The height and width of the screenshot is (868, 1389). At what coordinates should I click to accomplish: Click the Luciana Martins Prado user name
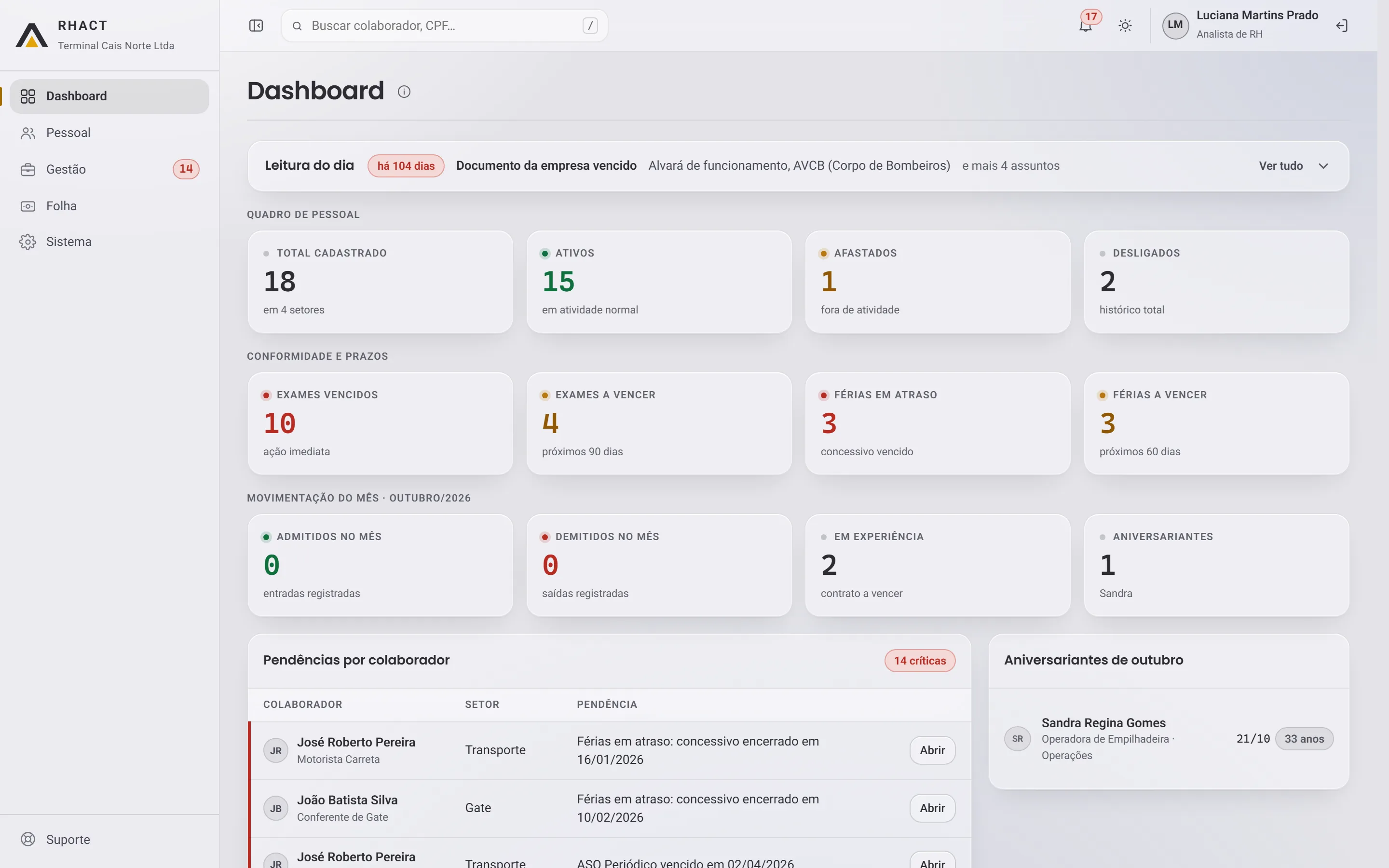pyautogui.click(x=1257, y=15)
